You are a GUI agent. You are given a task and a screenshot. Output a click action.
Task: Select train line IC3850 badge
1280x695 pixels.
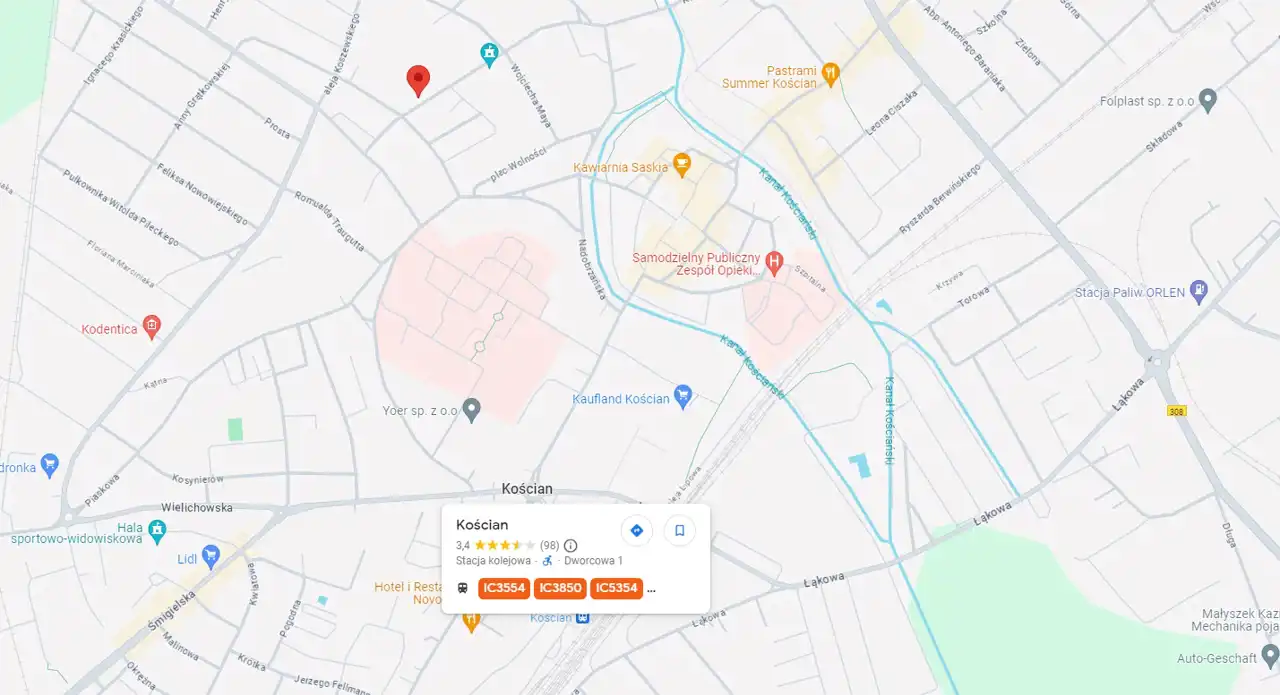(561, 588)
